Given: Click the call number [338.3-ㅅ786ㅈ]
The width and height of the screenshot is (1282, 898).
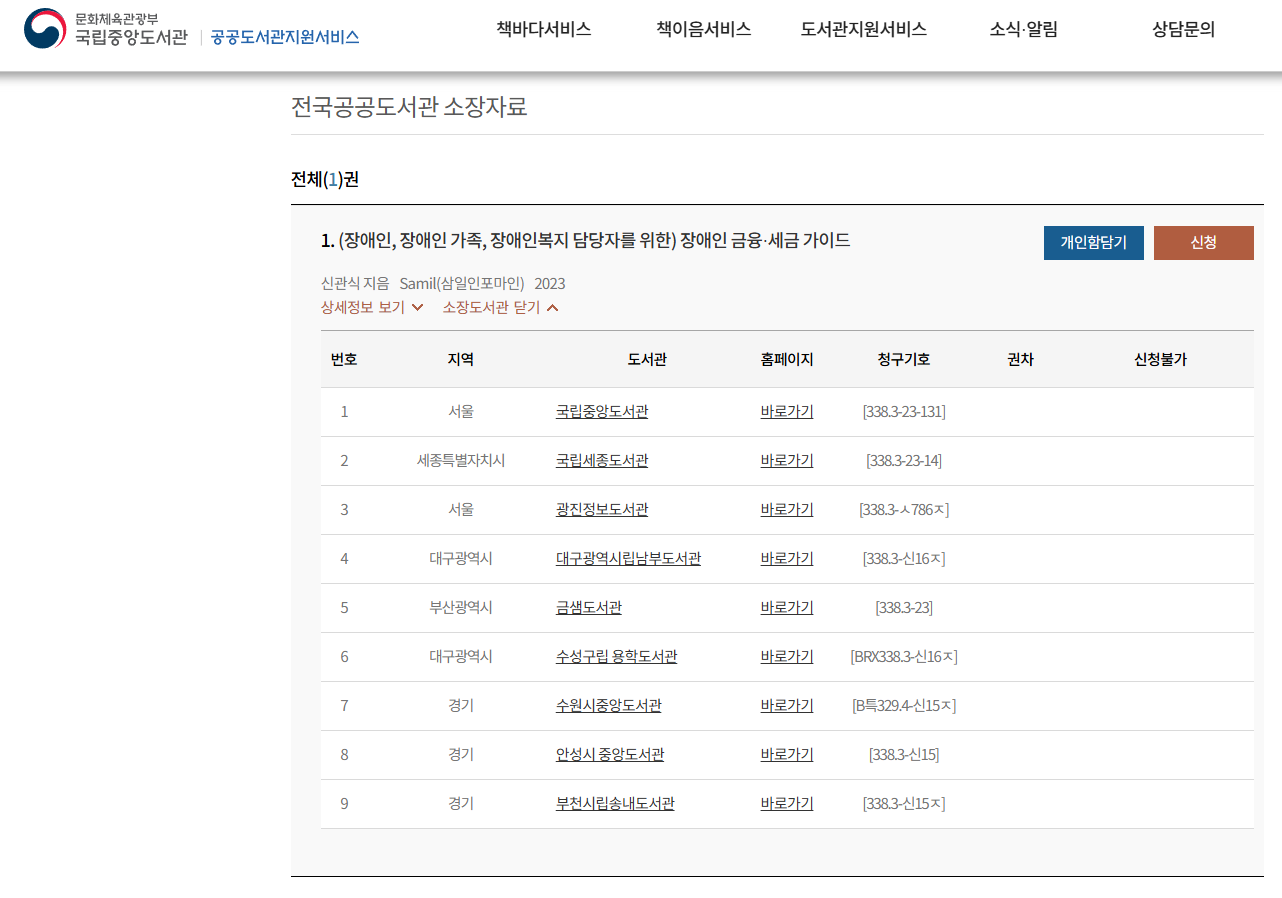Looking at the screenshot, I should [904, 509].
